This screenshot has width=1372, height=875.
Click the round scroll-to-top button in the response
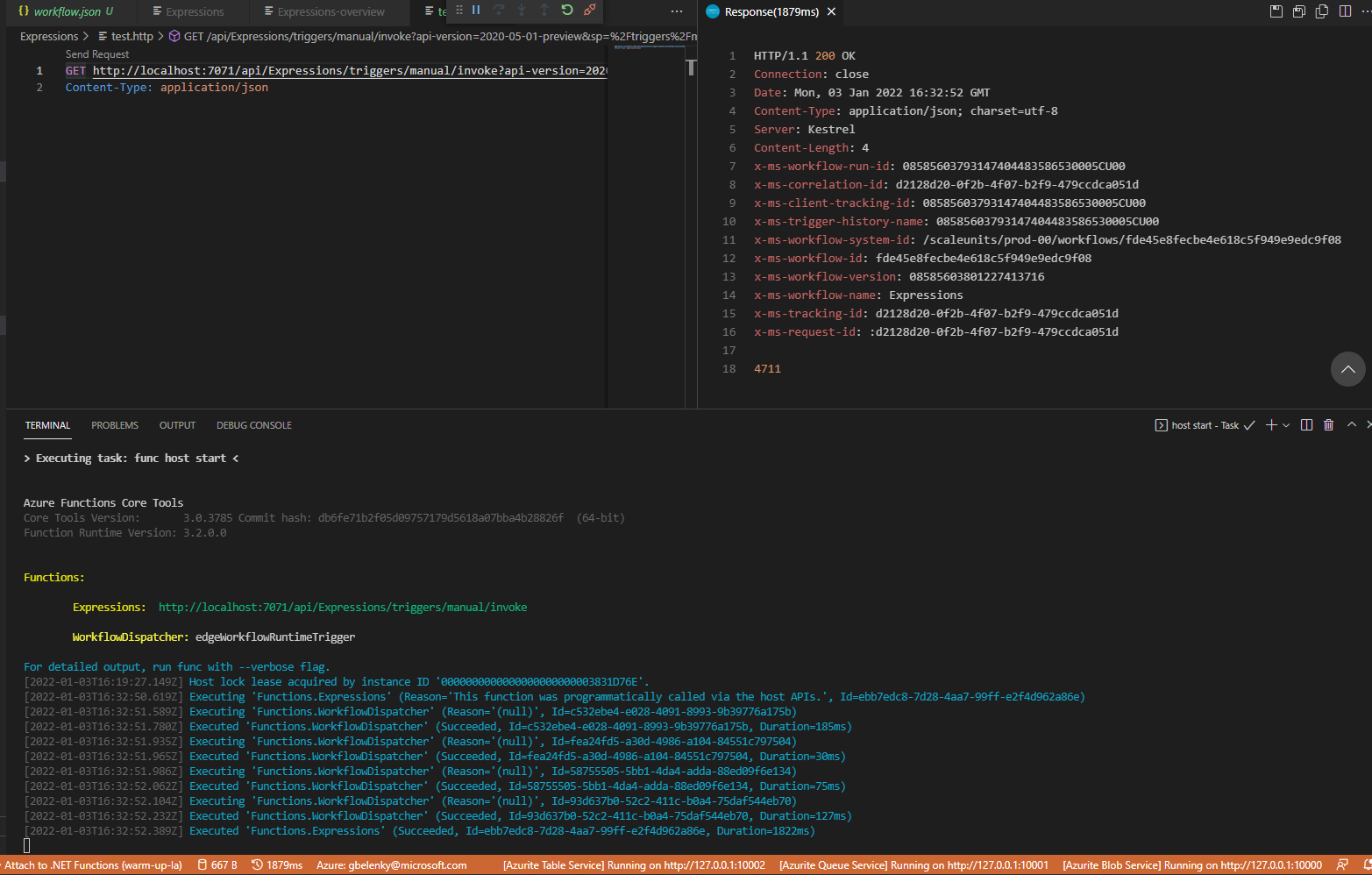tap(1348, 369)
